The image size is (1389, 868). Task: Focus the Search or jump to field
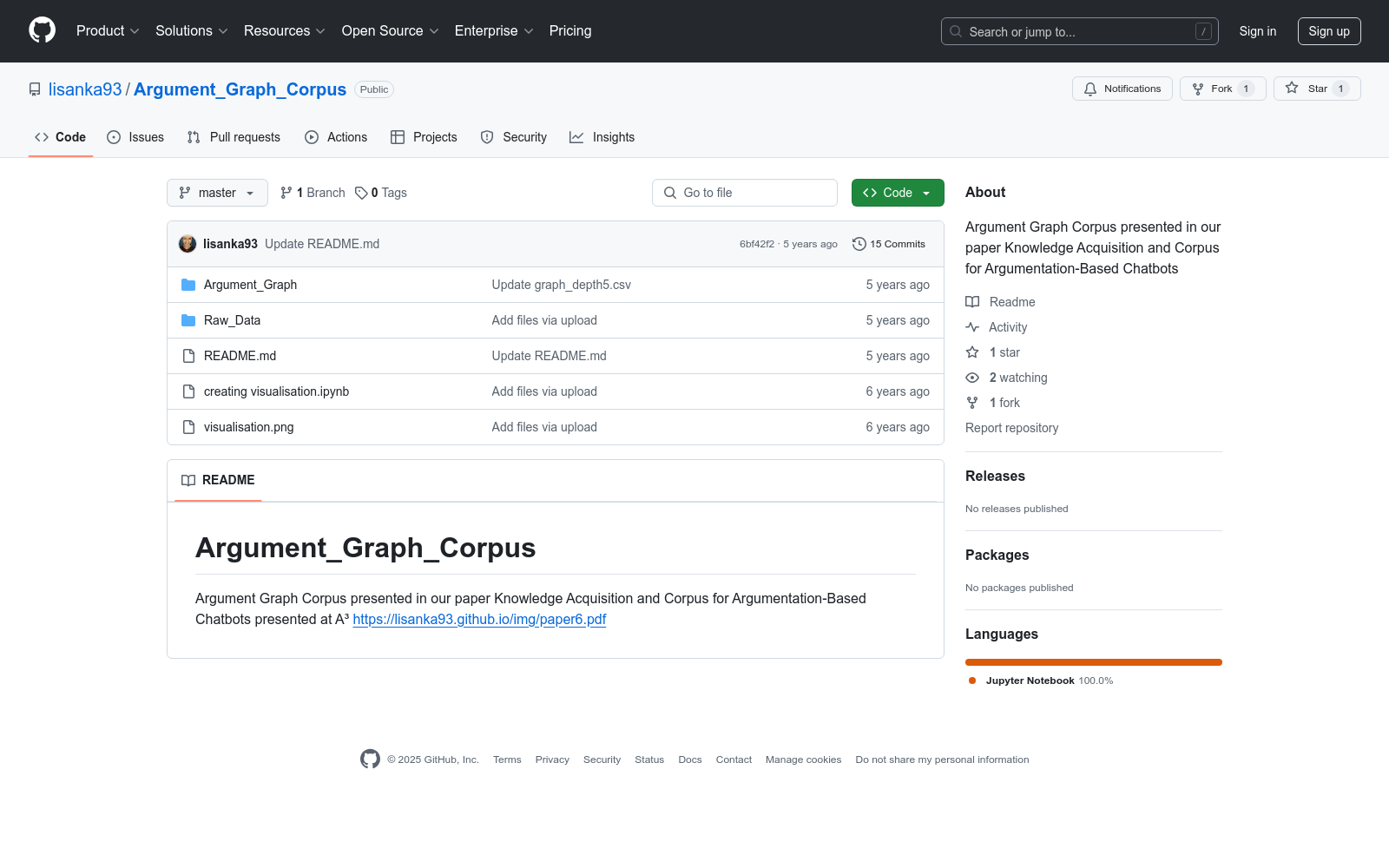(x=1080, y=31)
